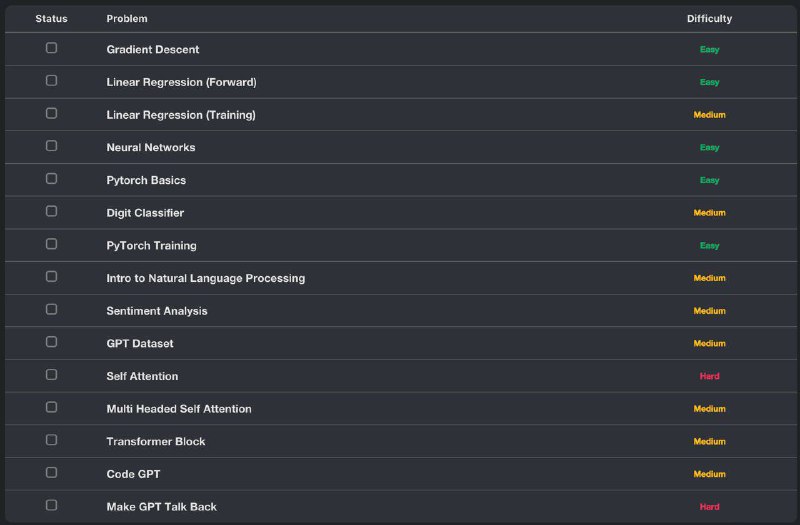Tick the Digit Classifier status checkbox
800x525 pixels.
51,211
